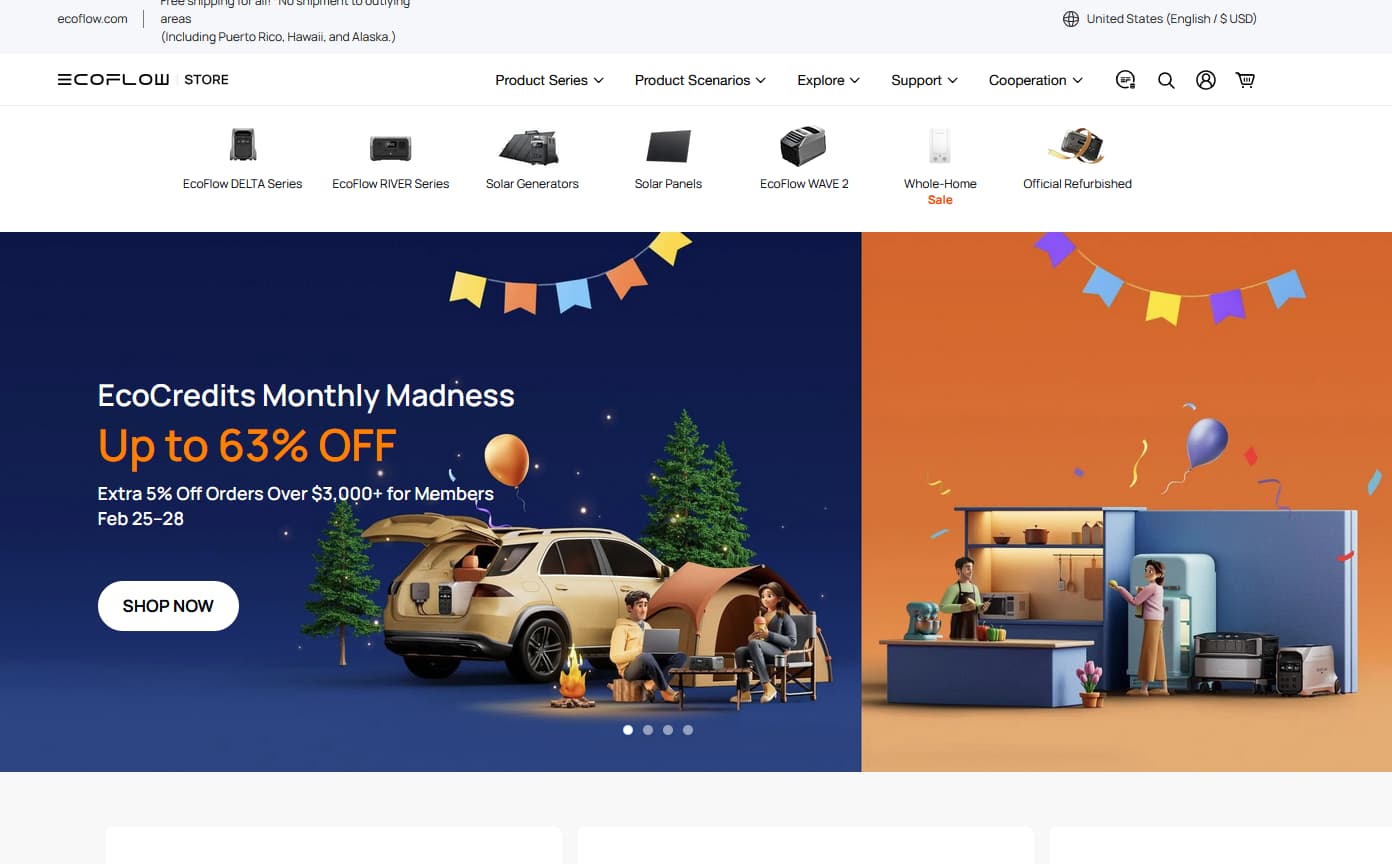Expand the Explore menu
This screenshot has width=1392, height=864.
coord(829,80)
